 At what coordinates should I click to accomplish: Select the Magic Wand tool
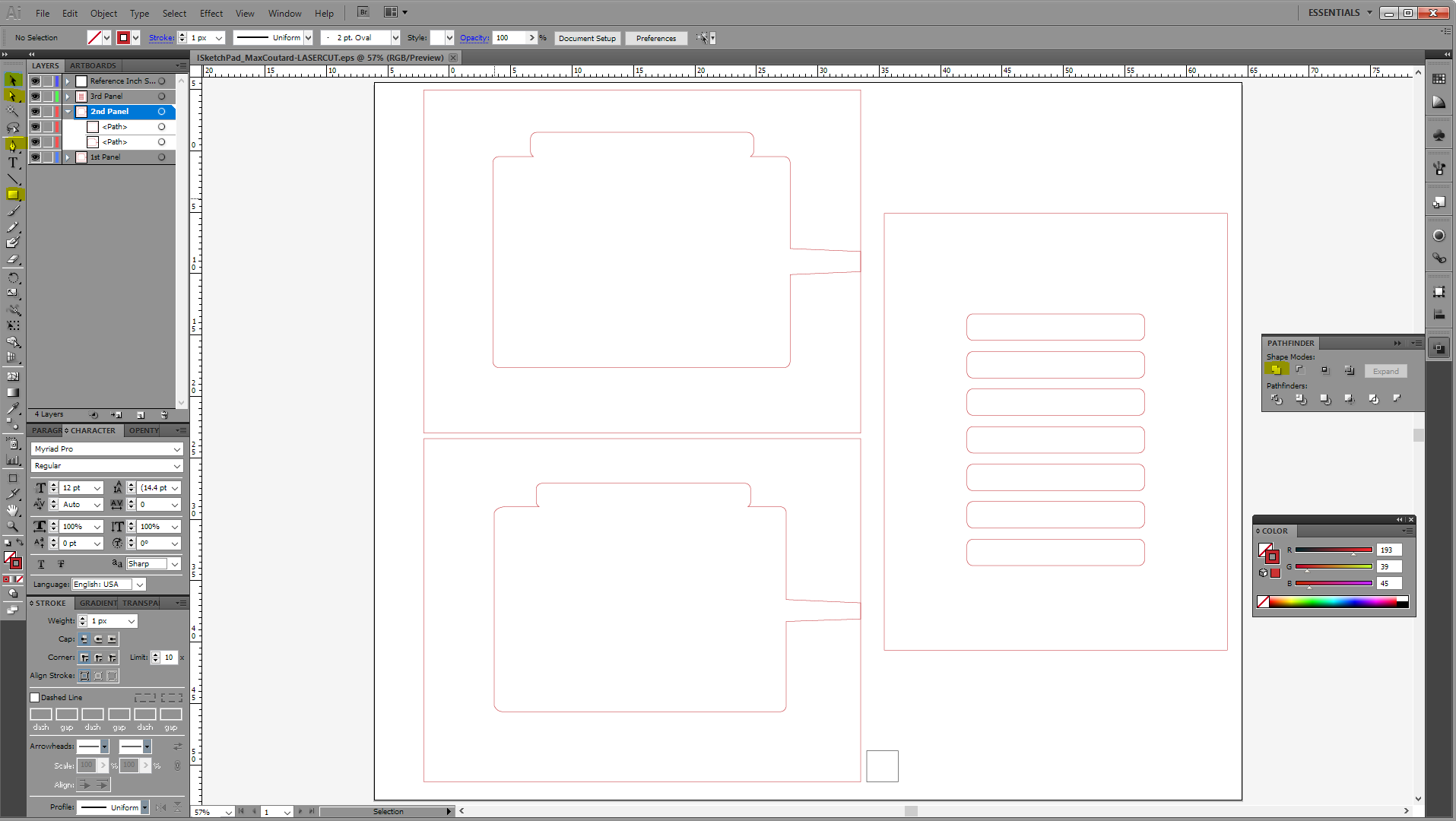pos(13,112)
